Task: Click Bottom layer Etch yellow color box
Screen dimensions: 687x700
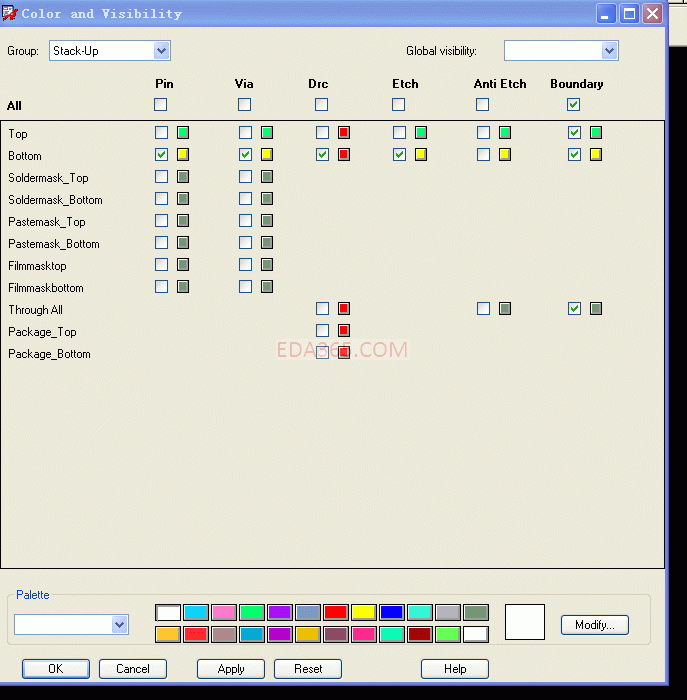Action: [421, 154]
